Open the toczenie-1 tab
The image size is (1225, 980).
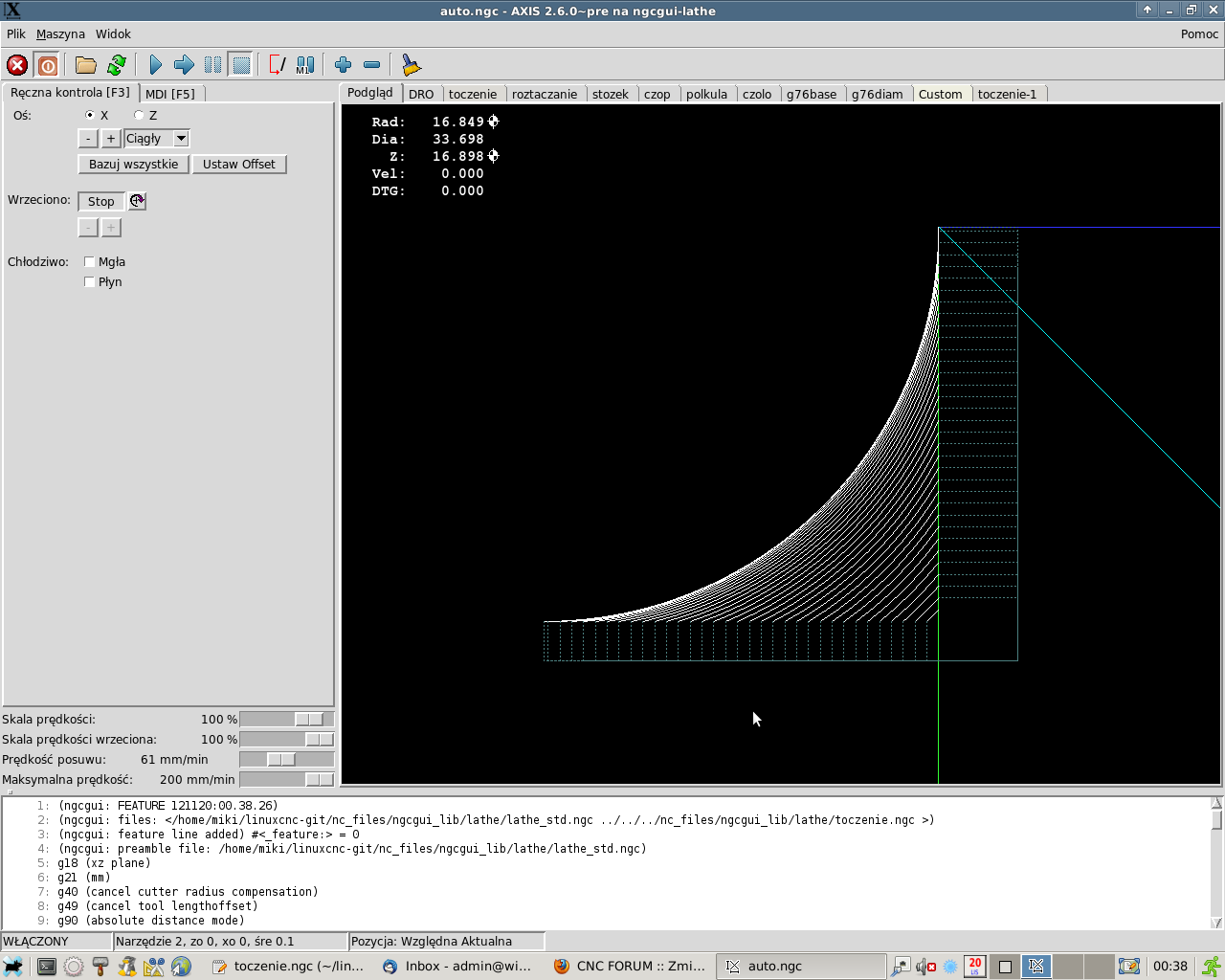click(1008, 94)
